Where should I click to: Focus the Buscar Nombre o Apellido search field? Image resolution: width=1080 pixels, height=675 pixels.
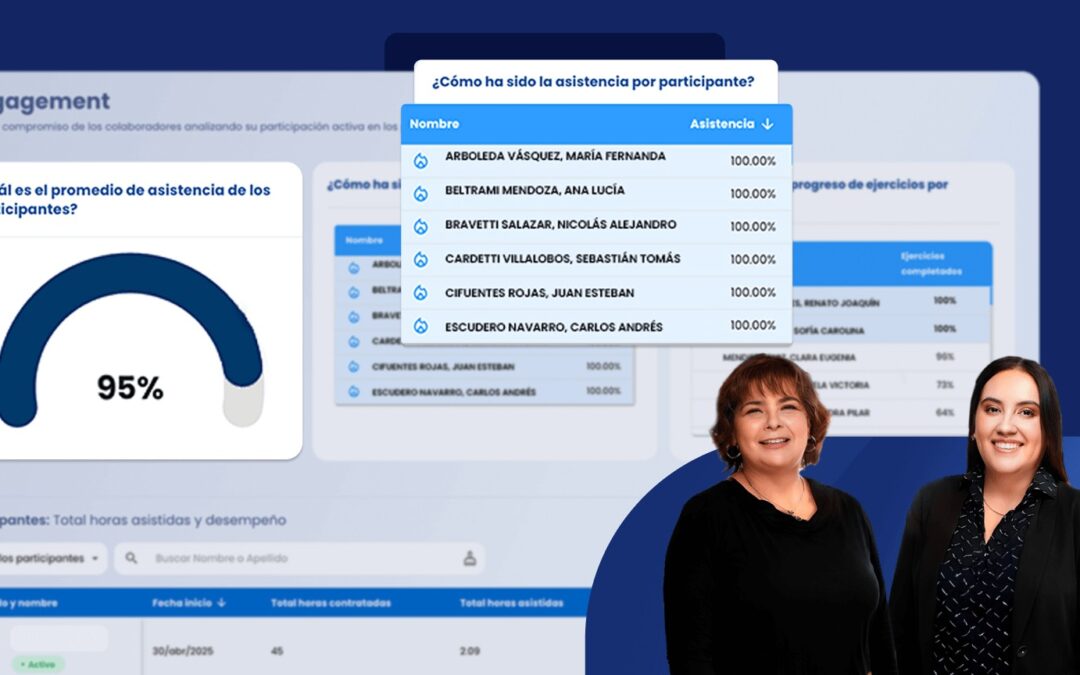point(300,558)
